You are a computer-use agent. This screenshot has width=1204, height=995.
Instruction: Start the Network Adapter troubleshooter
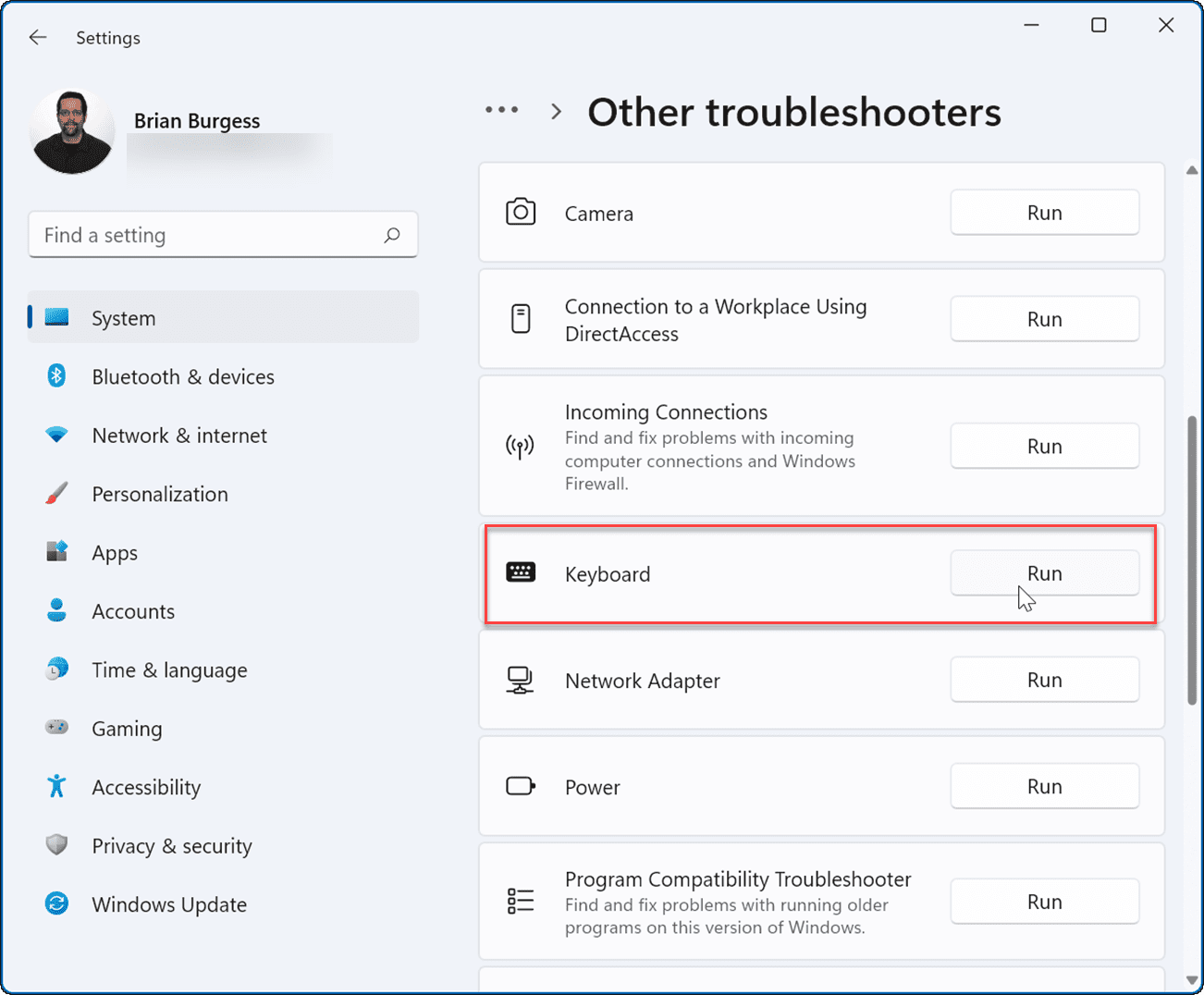tap(1044, 681)
